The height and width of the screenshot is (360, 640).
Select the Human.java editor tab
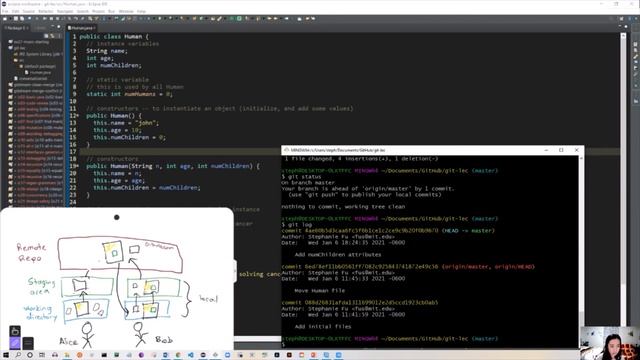click(81, 28)
